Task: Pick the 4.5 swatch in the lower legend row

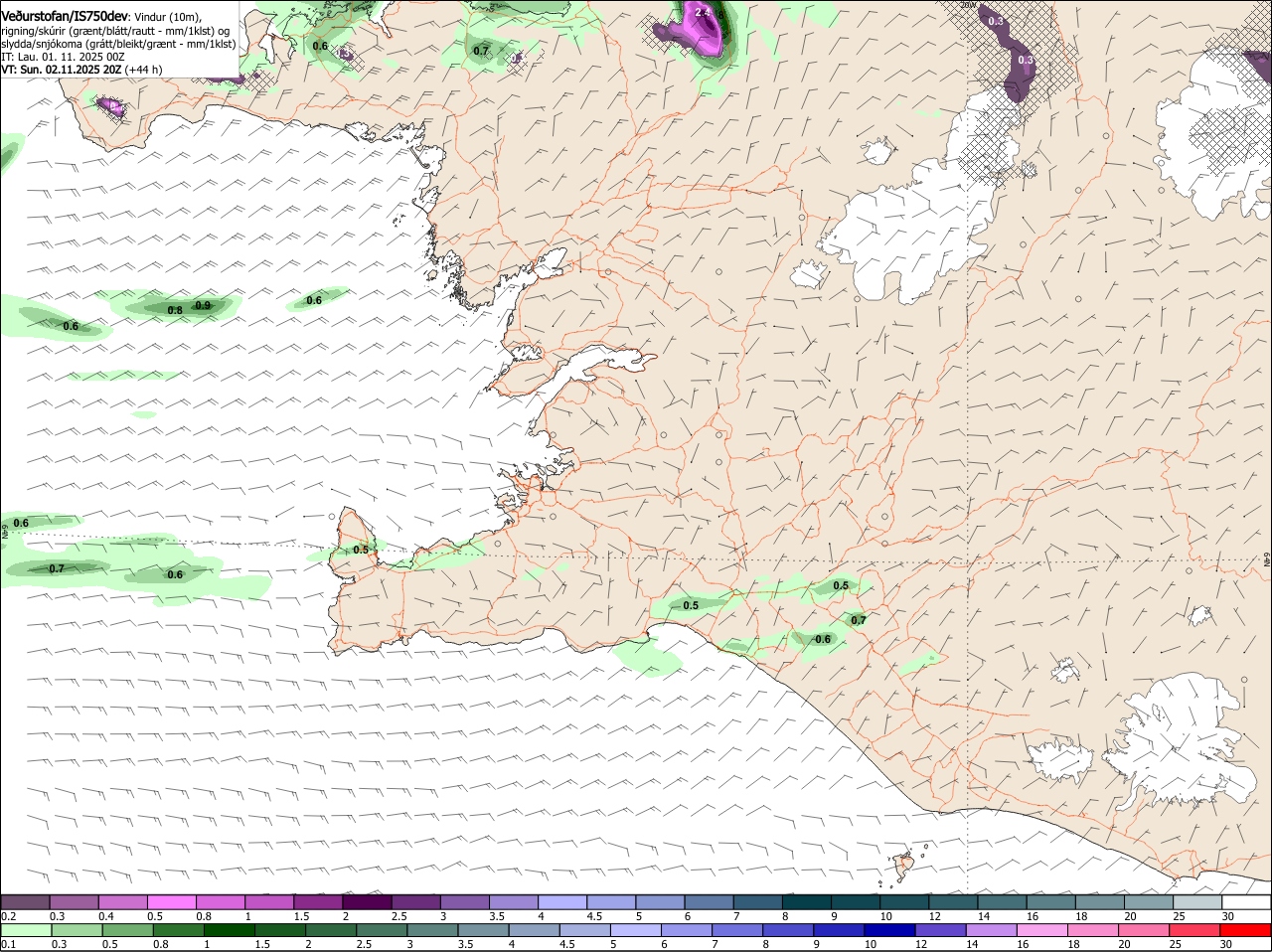Action: [585, 930]
